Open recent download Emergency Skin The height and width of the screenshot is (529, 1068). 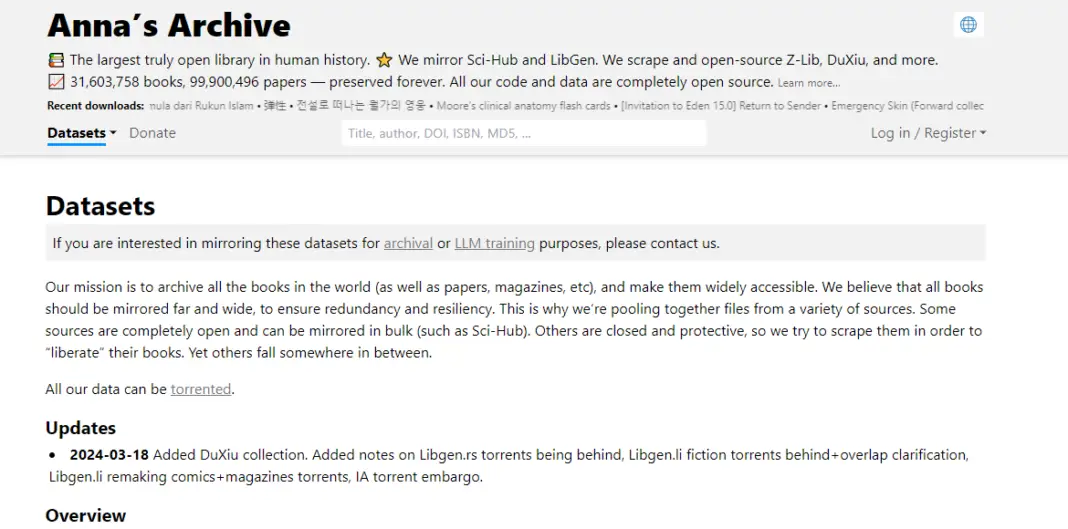(x=906, y=106)
